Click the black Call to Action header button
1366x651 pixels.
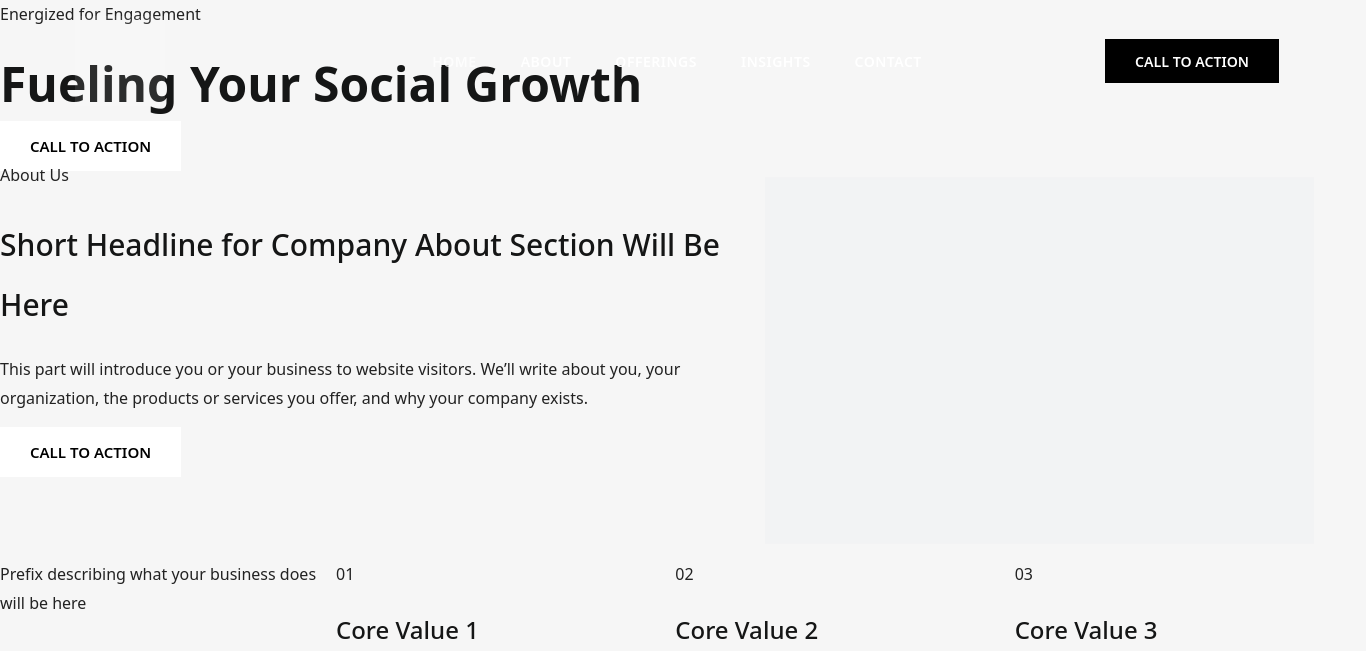[x=1191, y=61]
